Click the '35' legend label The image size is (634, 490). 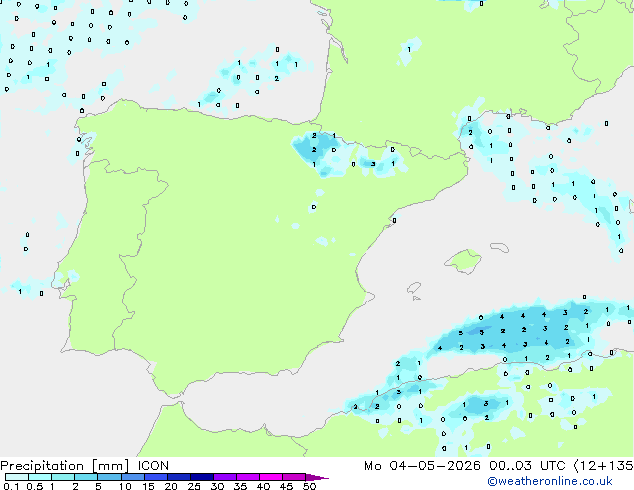point(240,486)
